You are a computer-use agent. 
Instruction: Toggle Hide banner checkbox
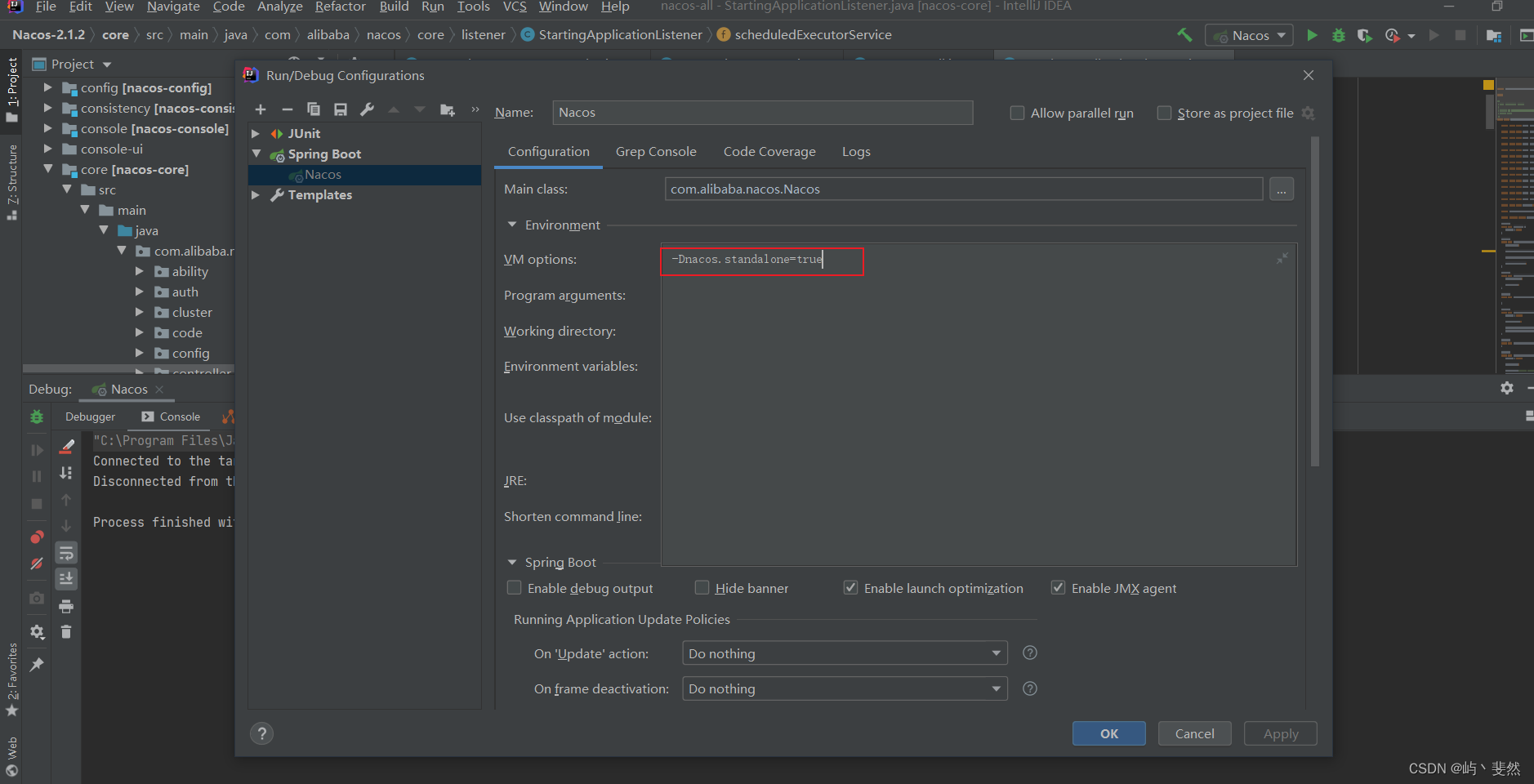point(702,587)
